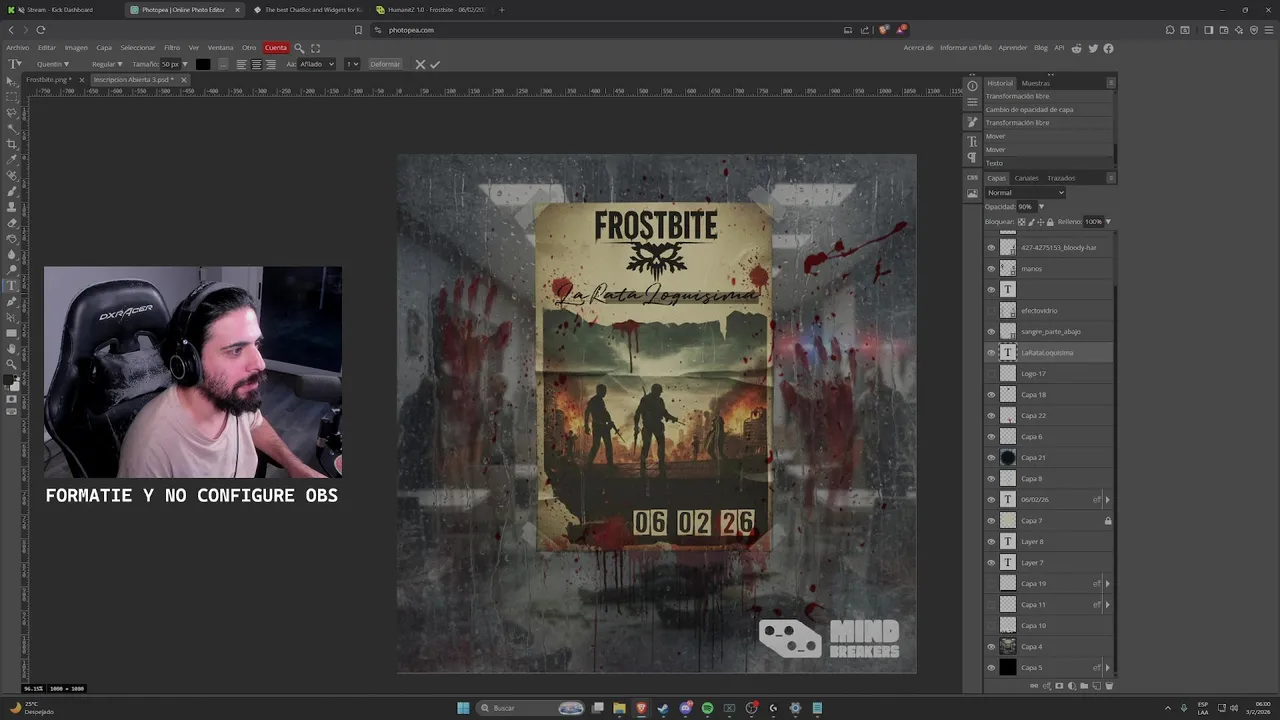Select the Paint Bucket tool
Screen dimensions: 1280x720
(x=12, y=238)
